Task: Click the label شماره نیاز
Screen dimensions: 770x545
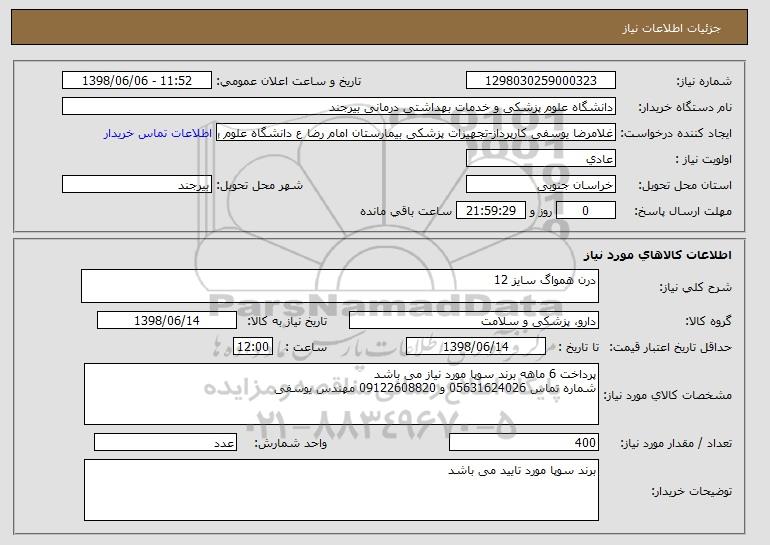Action: tap(704, 82)
